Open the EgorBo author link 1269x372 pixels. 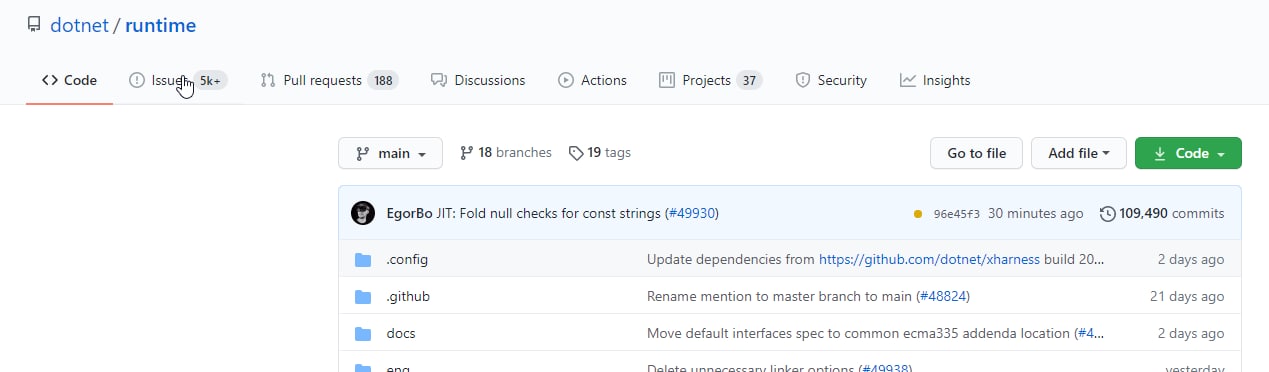click(x=409, y=213)
